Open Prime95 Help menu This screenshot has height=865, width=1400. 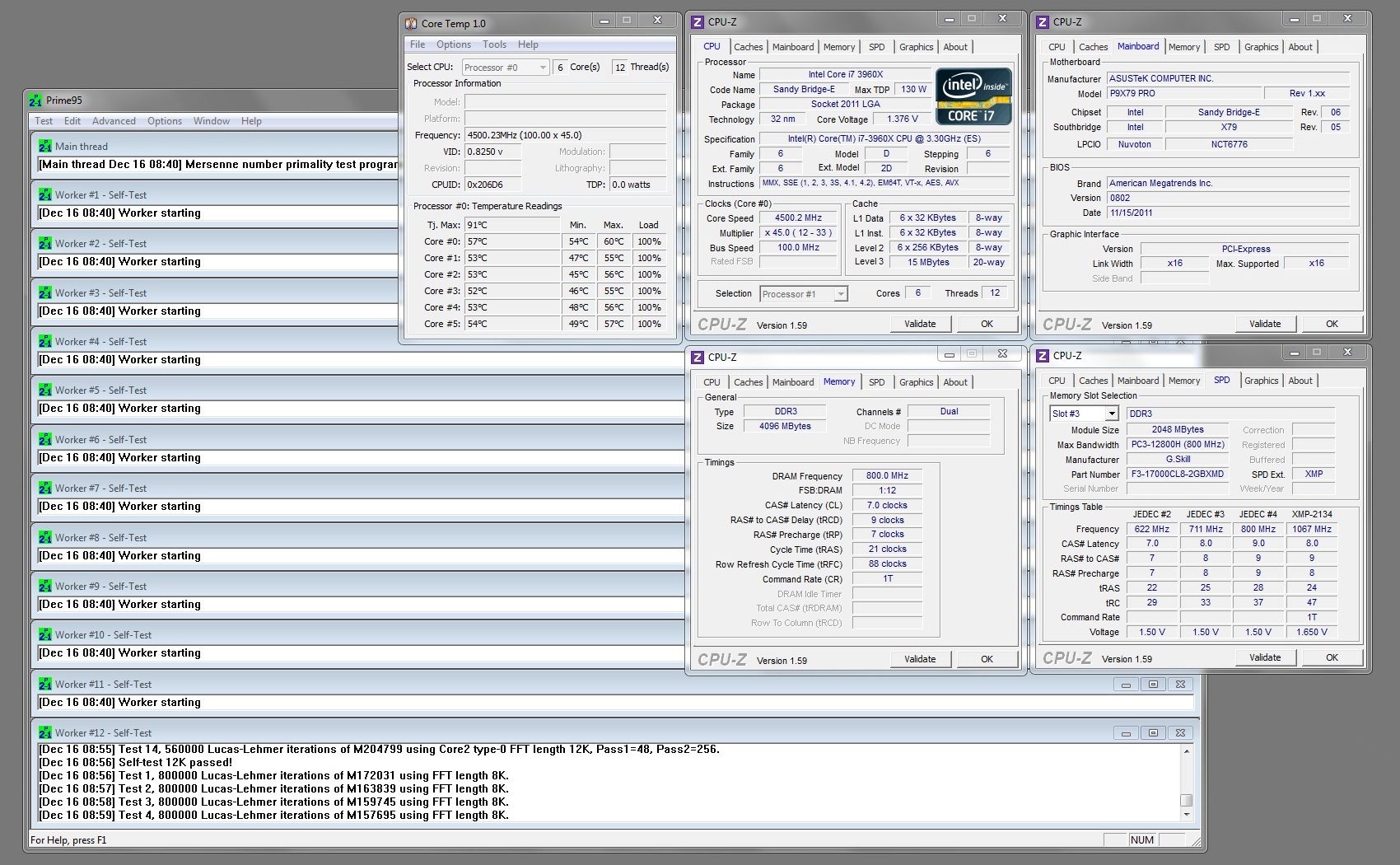pyautogui.click(x=251, y=121)
